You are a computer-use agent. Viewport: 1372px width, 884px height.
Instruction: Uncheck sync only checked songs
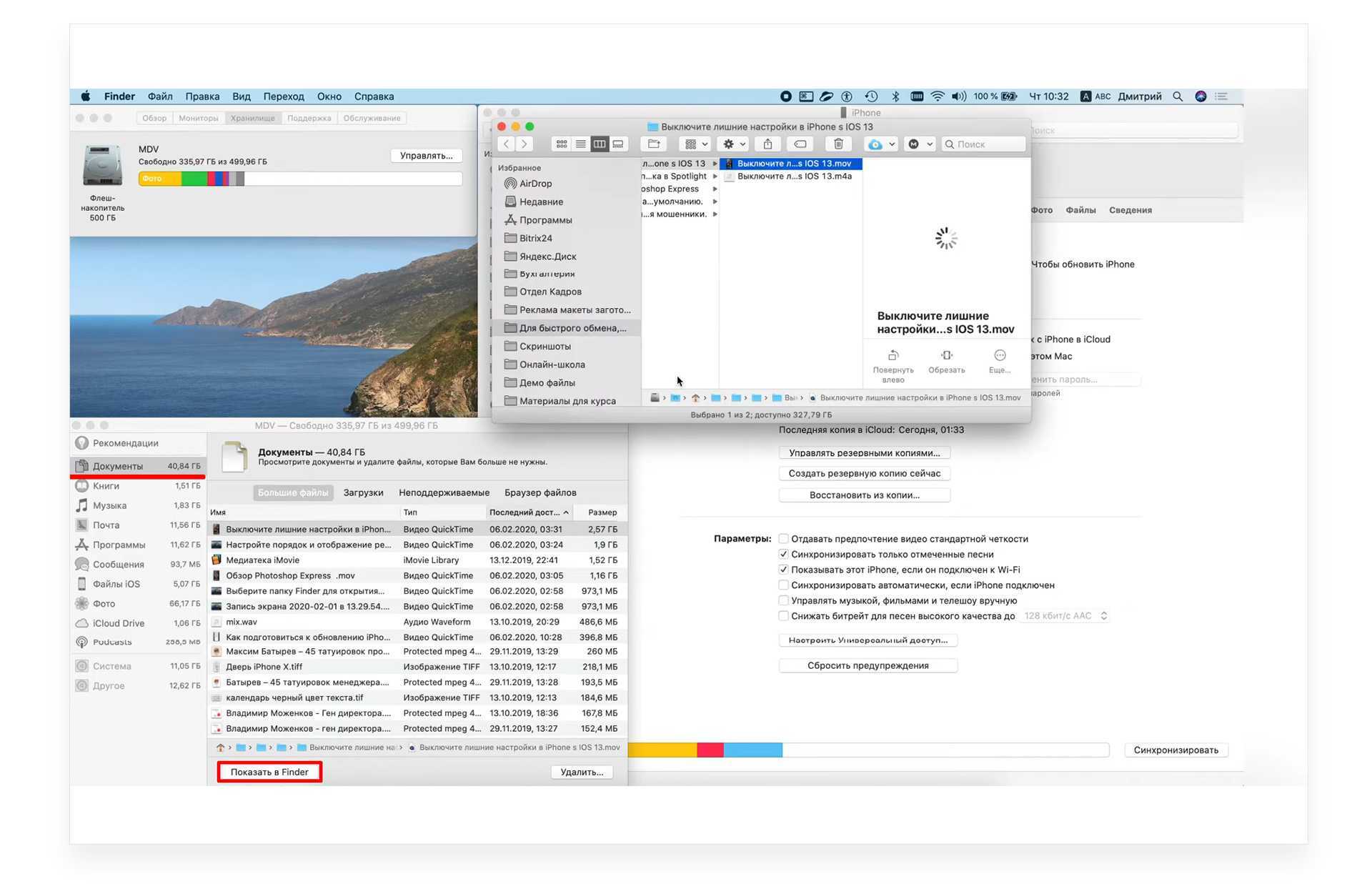point(783,555)
